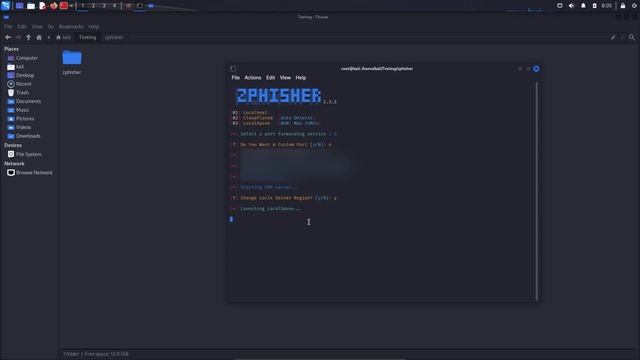Open the Kali applications menu
The height and width of the screenshot is (360, 640).
pyautogui.click(x=5, y=6)
